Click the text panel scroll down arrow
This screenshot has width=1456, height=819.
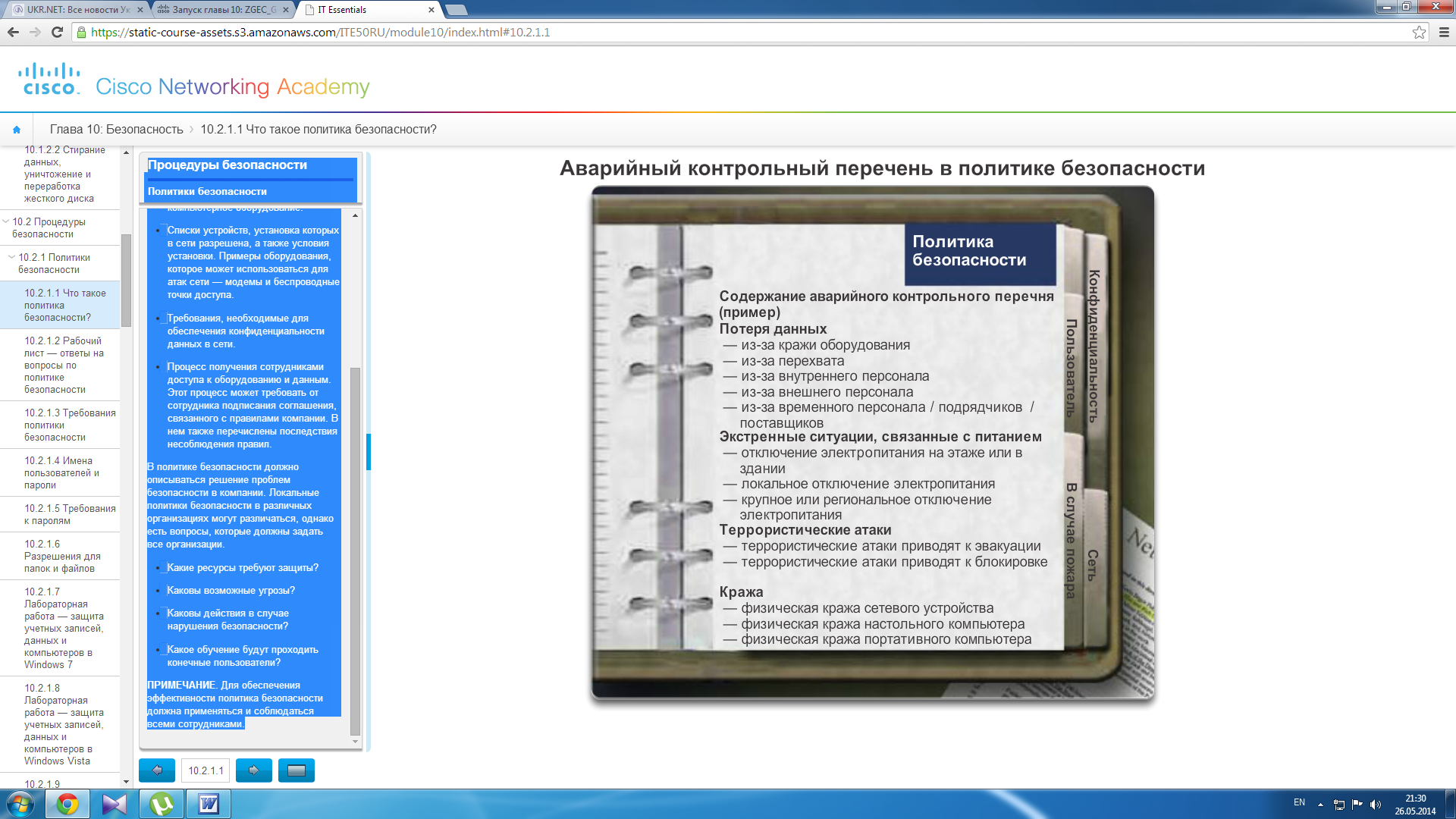pos(355,742)
